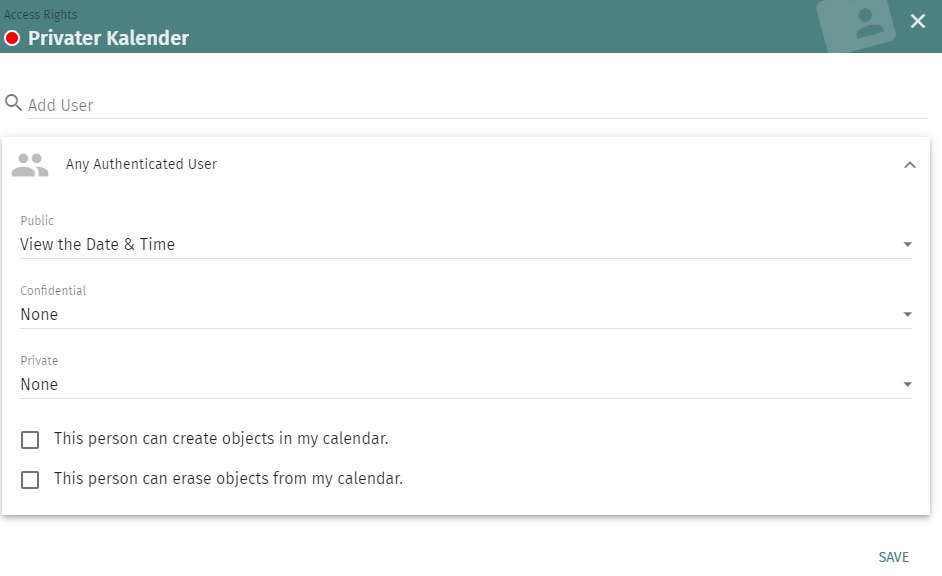Click the arrow icon of the Public field
Screen dimensions: 942x576
pyautogui.click(x=907, y=245)
